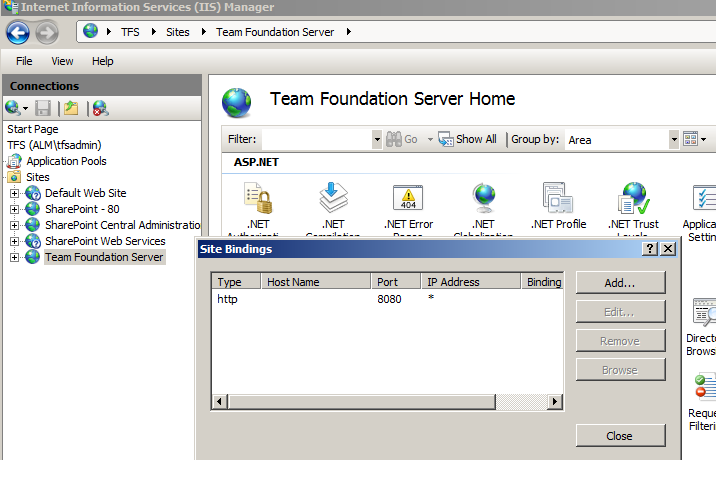The image size is (716, 488).
Task: Click the TFS breadcrumb in address bar
Action: 130,32
